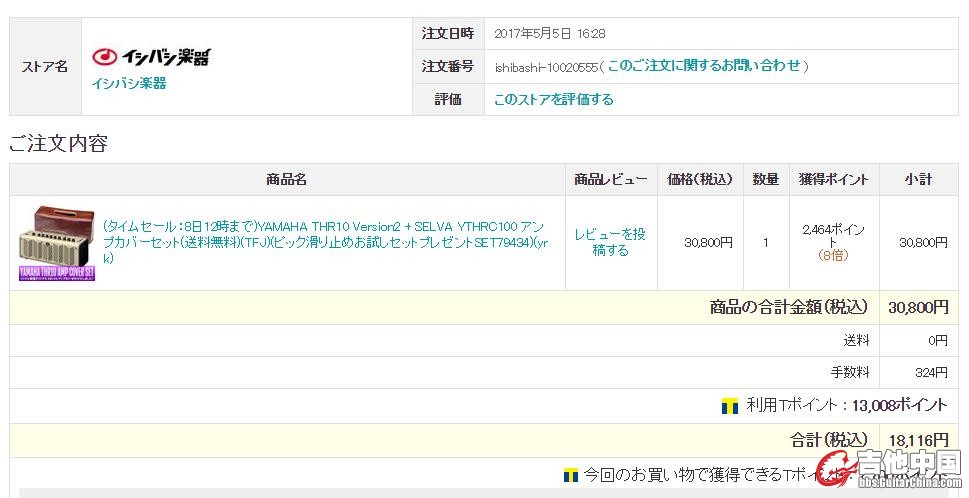Click T-point icon beside 今回のお買い物で獲得できる
Screen dimensions: 969x498
coord(571,474)
